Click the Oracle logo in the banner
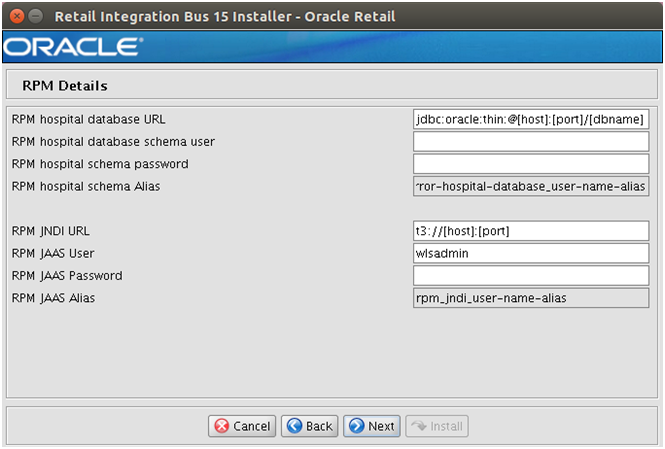665x449 pixels. (x=73, y=47)
